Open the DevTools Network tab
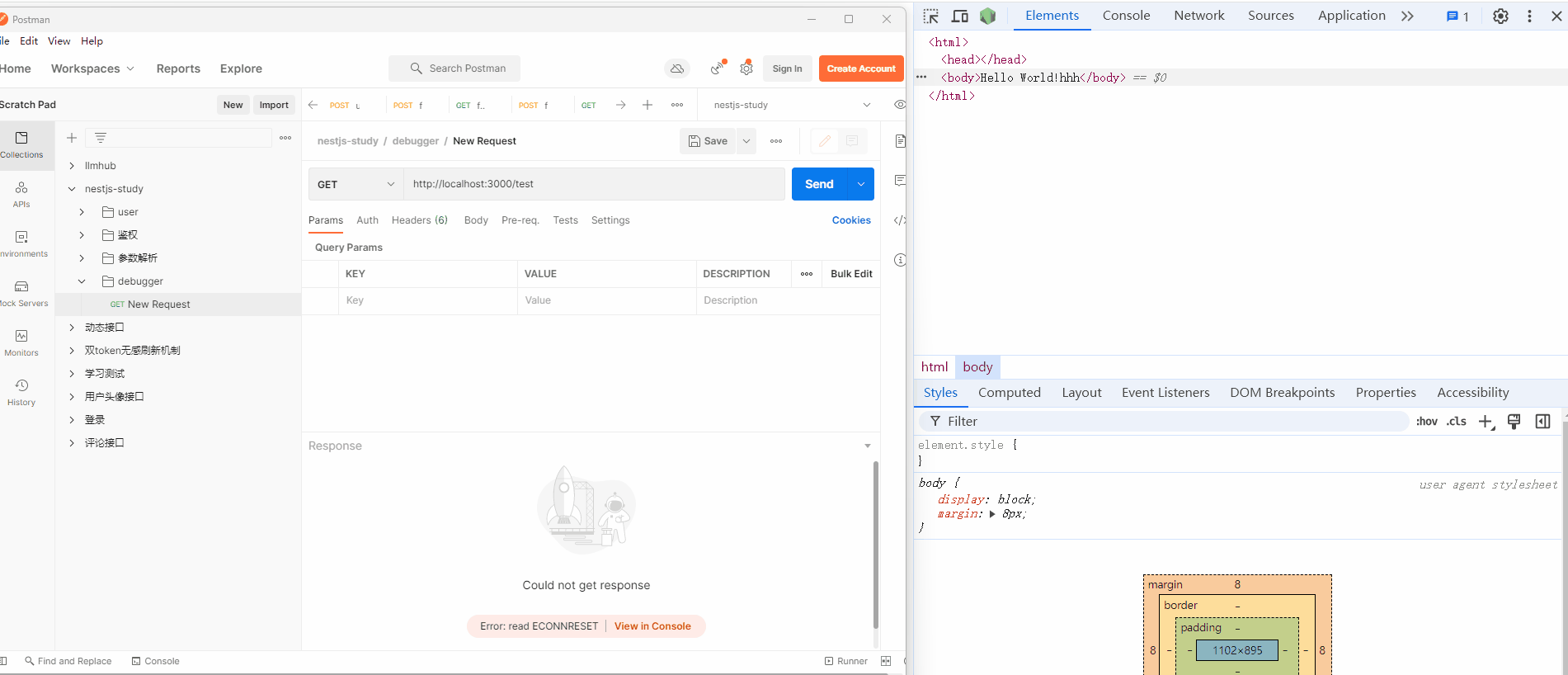 (1199, 16)
